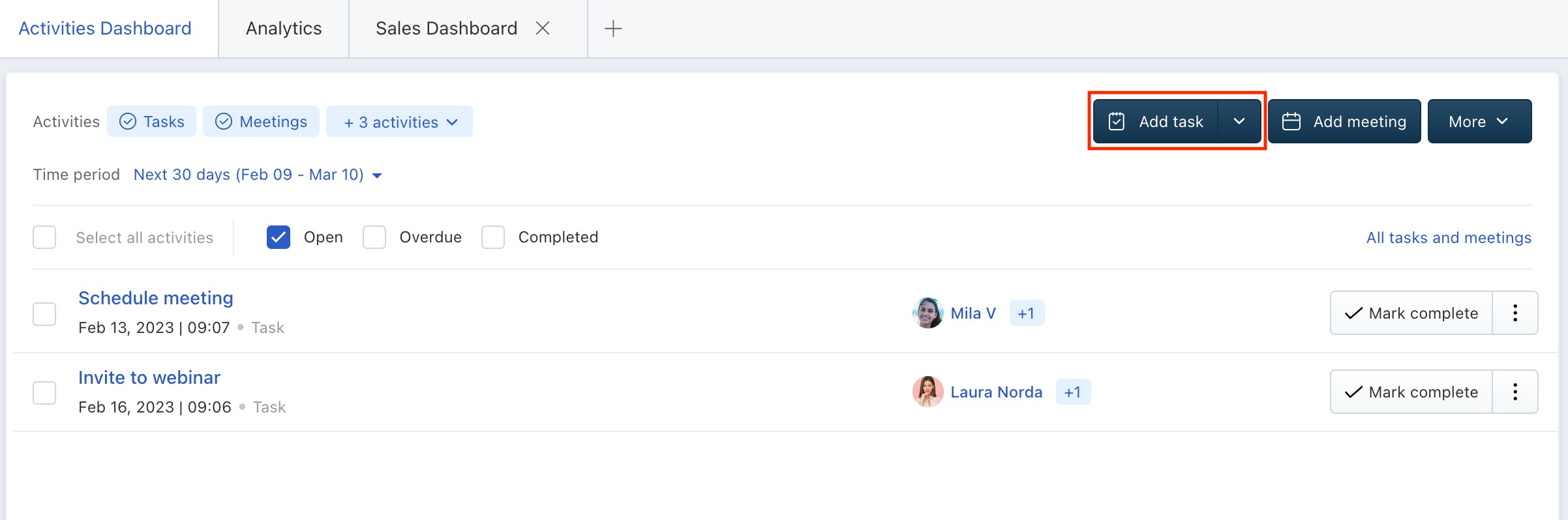The height and width of the screenshot is (520, 1568).
Task: Show the +1 contacts beside Laura Norda
Action: click(1073, 392)
